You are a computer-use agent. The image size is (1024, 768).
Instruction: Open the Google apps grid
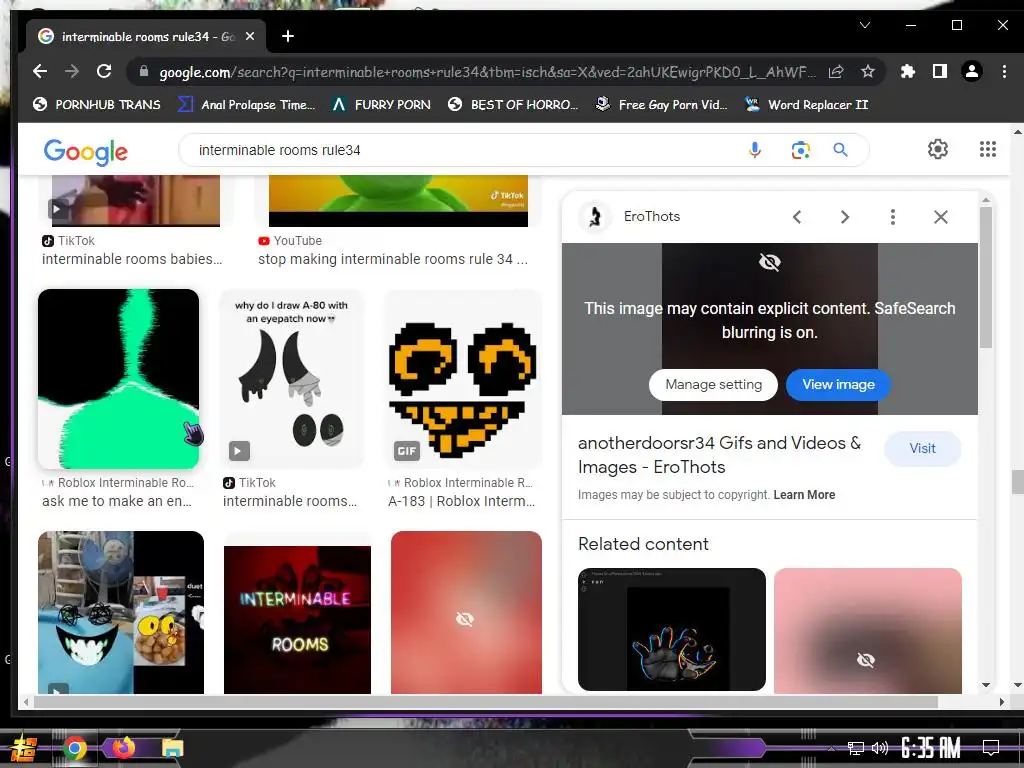point(987,149)
